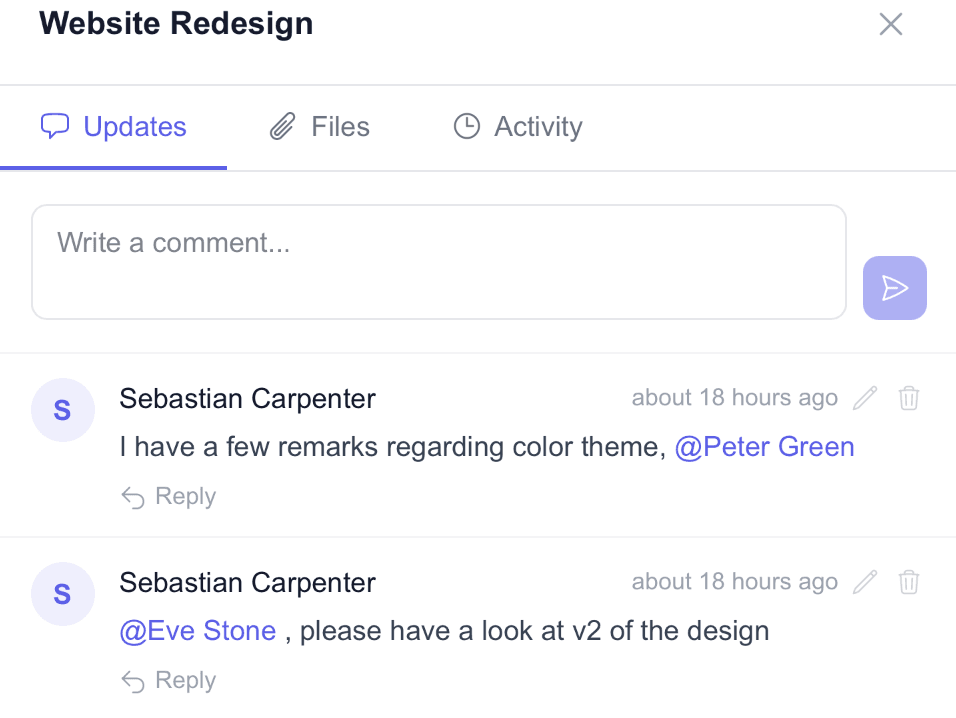Click the send comment arrow button
956x718 pixels.
tap(894, 288)
